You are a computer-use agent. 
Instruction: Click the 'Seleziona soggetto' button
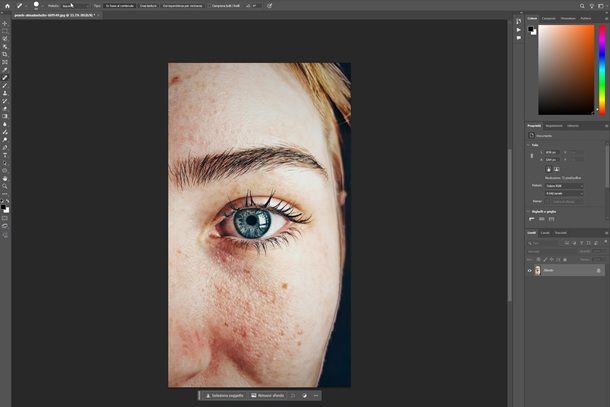point(224,396)
